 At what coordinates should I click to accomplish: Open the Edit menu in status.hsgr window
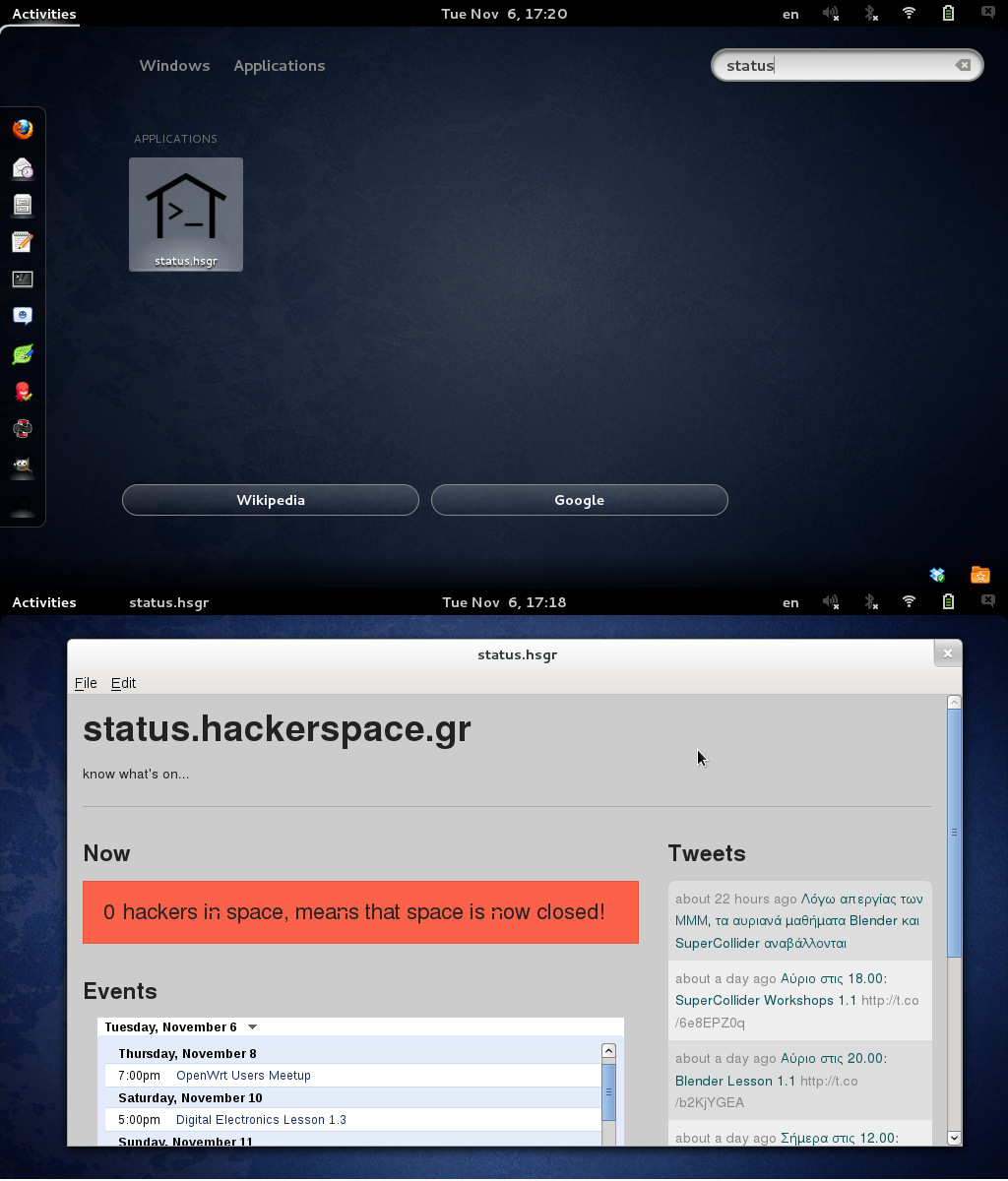tap(123, 683)
